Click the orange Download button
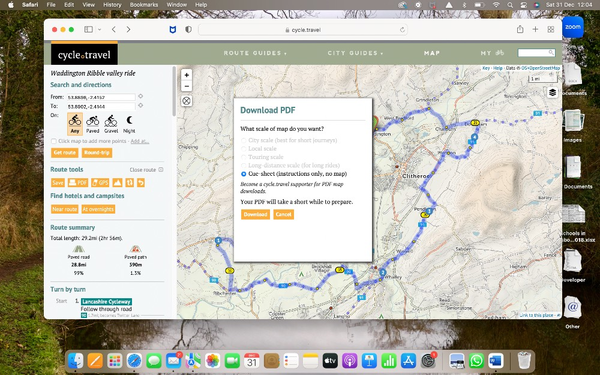The height and width of the screenshot is (375, 600). (x=255, y=214)
